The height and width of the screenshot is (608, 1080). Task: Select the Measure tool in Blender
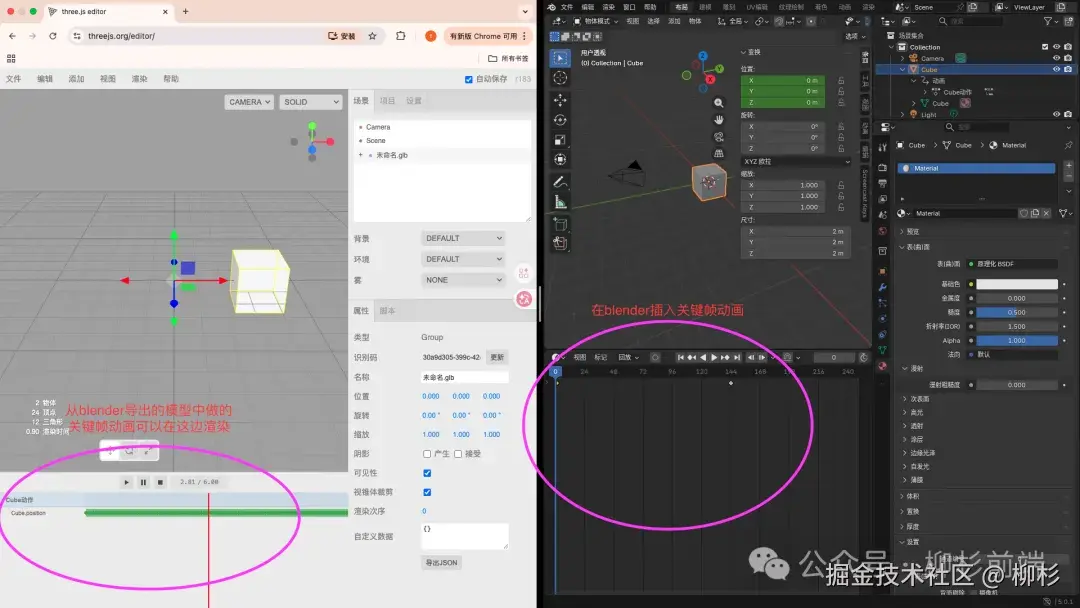click(560, 202)
